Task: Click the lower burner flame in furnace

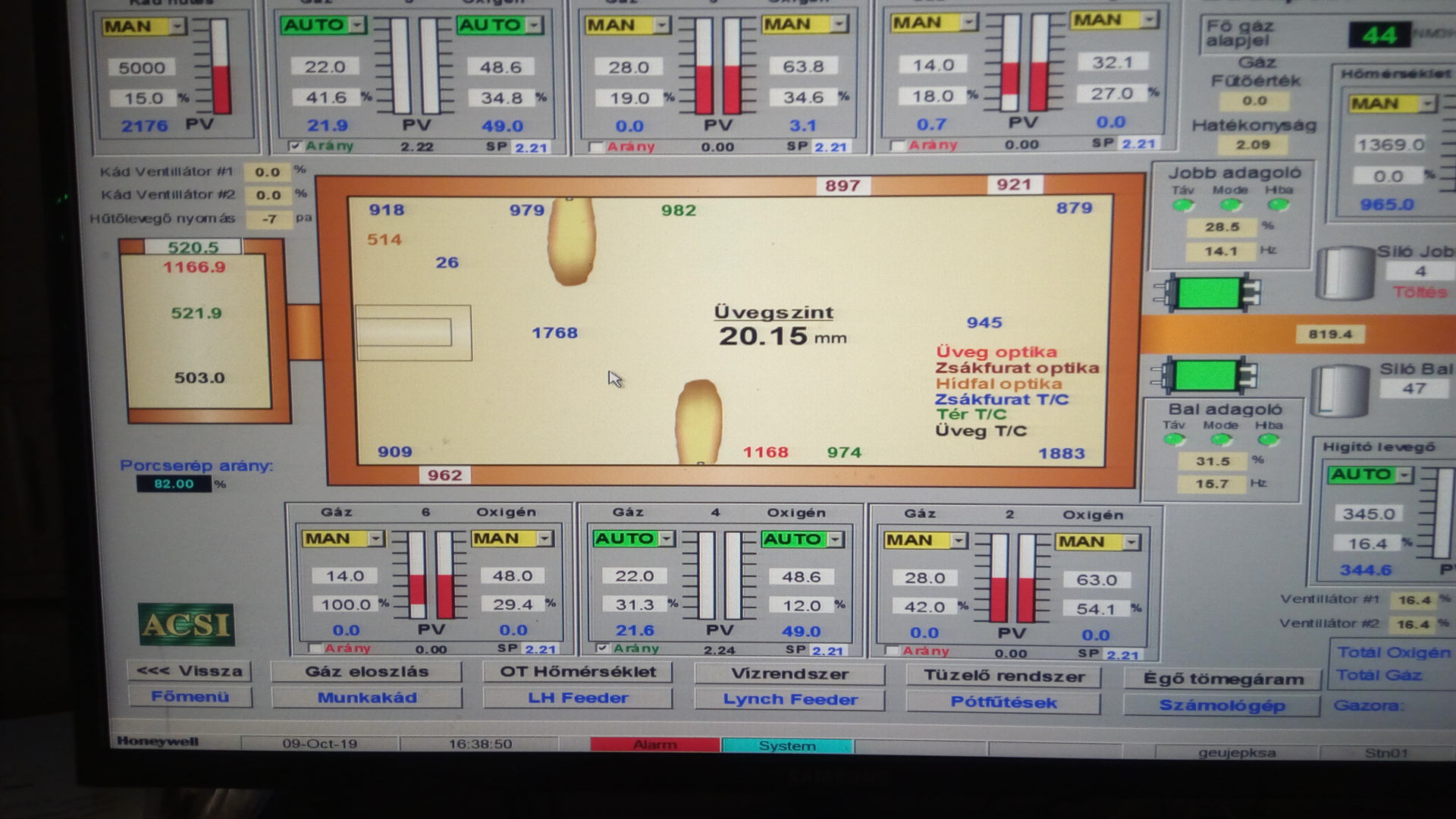Action: pos(698,421)
